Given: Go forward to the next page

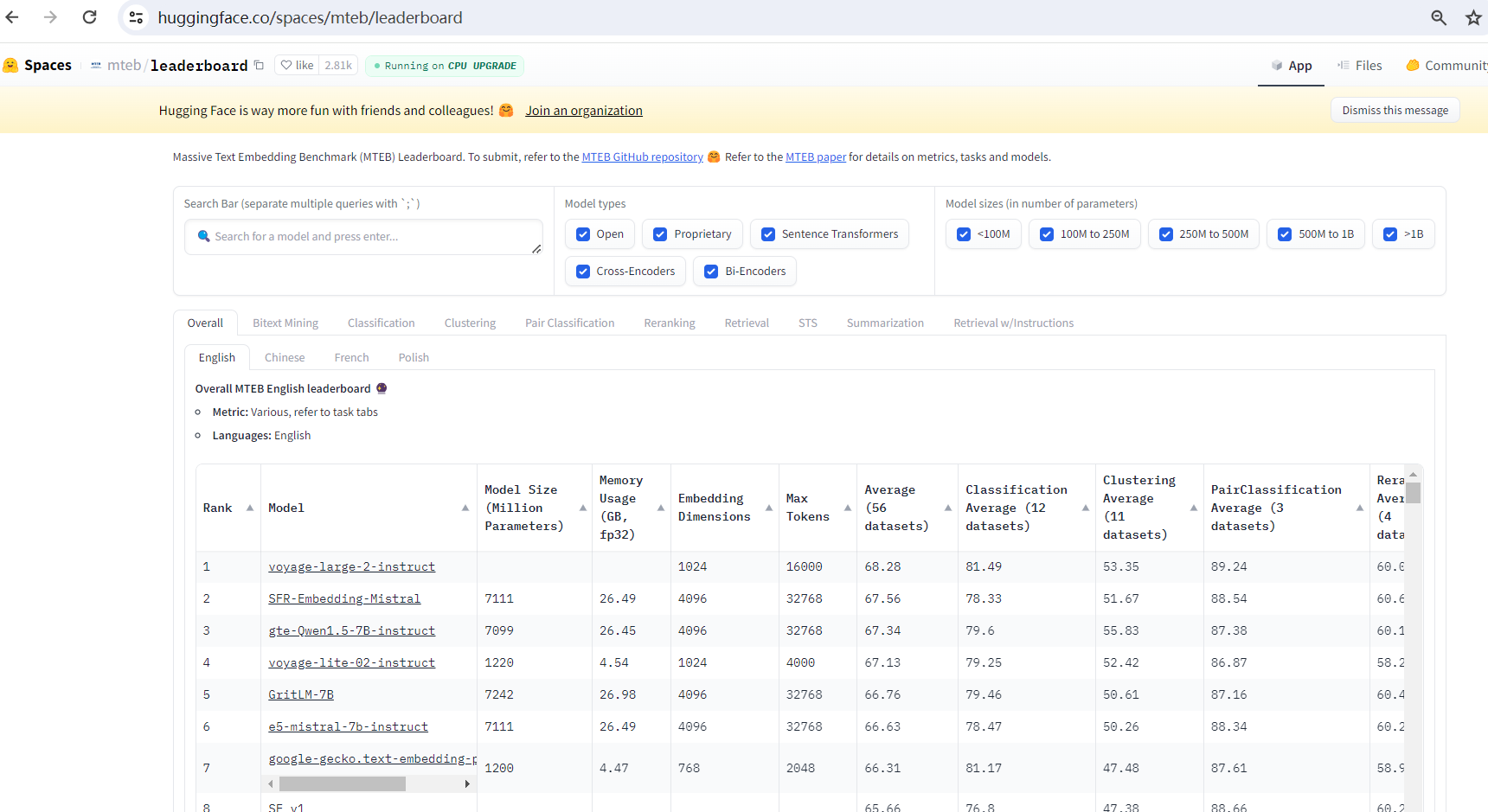Looking at the screenshot, I should click(x=50, y=17).
